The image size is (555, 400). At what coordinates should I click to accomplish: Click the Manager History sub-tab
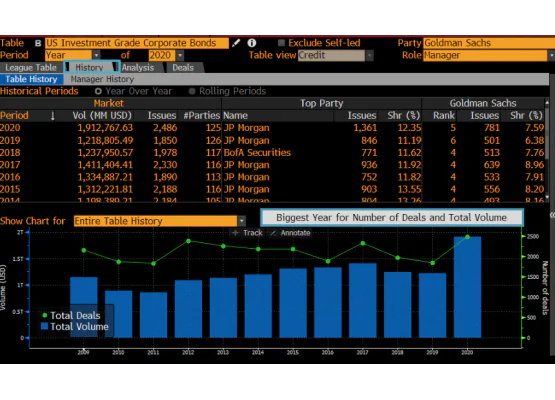(x=102, y=79)
